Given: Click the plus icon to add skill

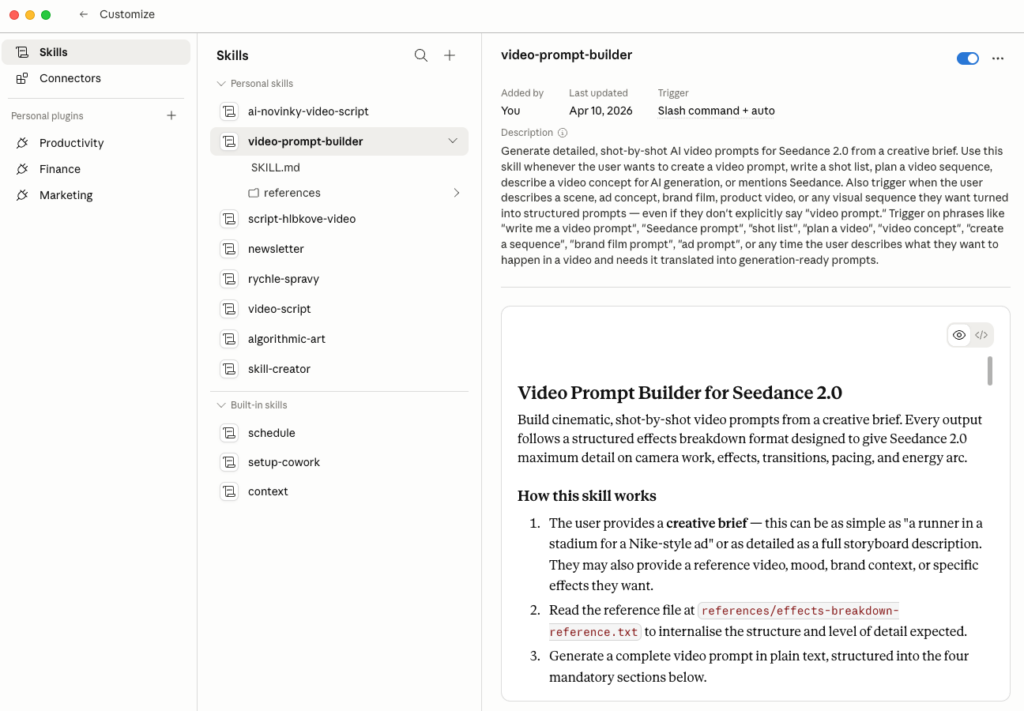Looking at the screenshot, I should [450, 56].
